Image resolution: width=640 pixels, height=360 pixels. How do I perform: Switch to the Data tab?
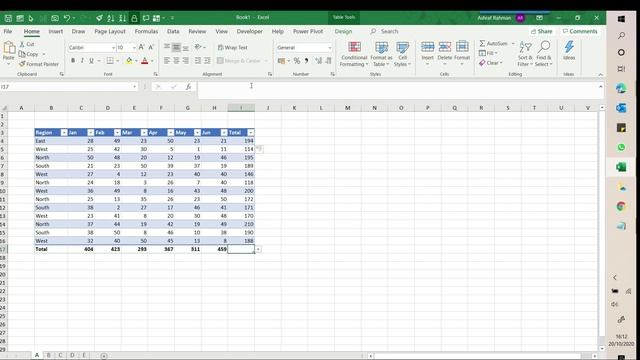[x=173, y=31]
